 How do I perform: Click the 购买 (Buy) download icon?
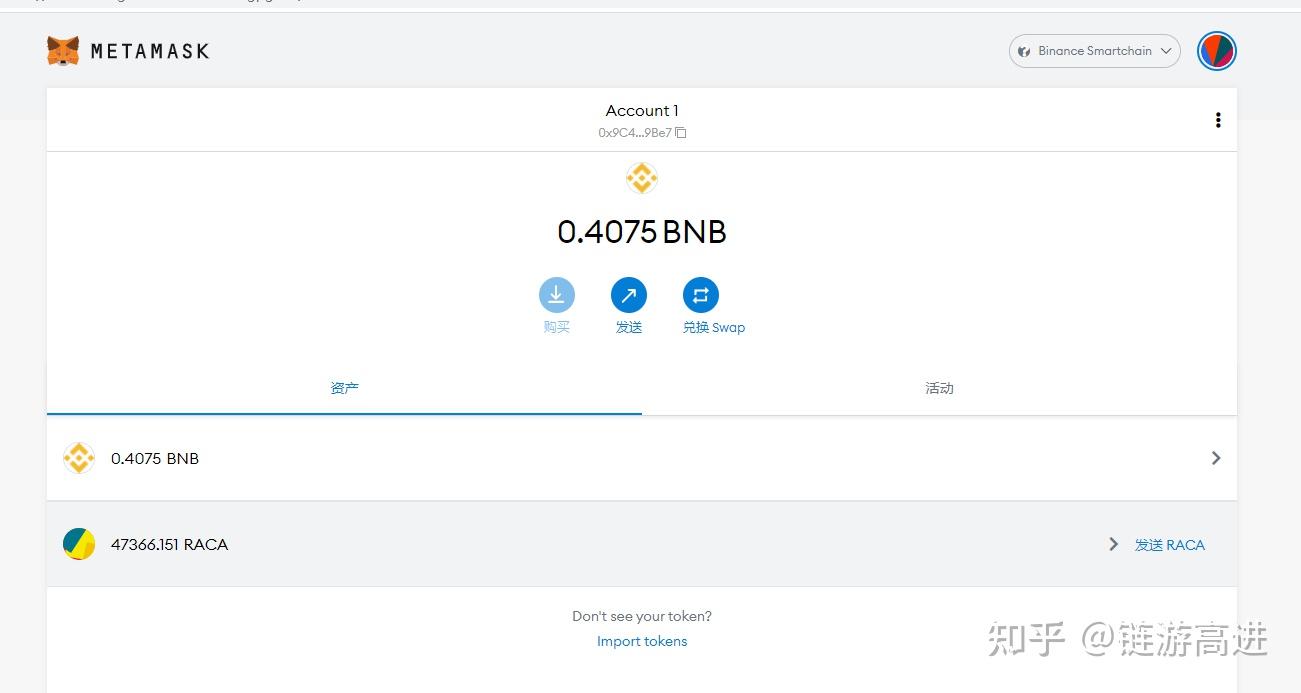[x=557, y=295]
